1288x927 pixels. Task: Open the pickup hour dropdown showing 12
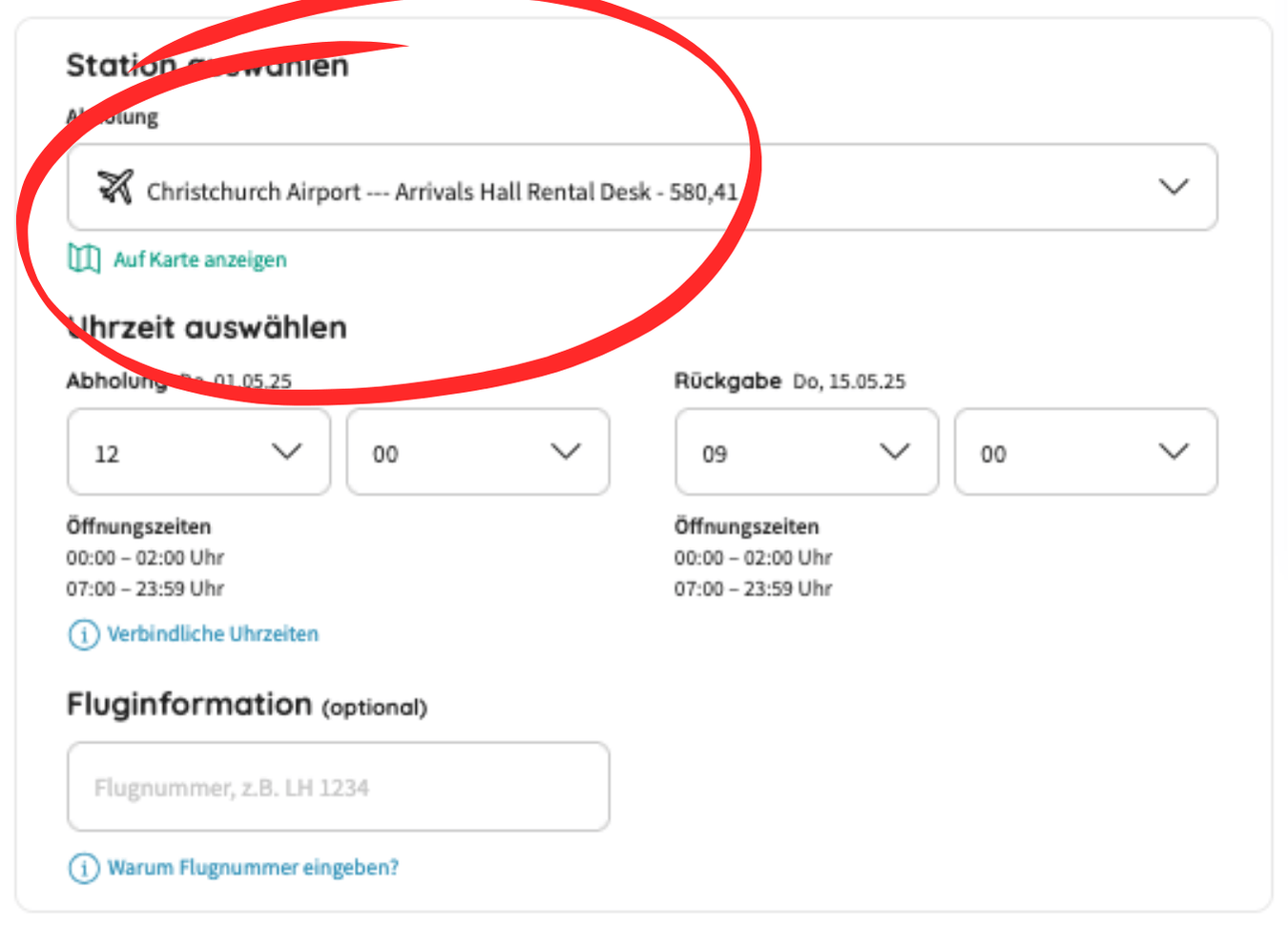[x=198, y=452]
